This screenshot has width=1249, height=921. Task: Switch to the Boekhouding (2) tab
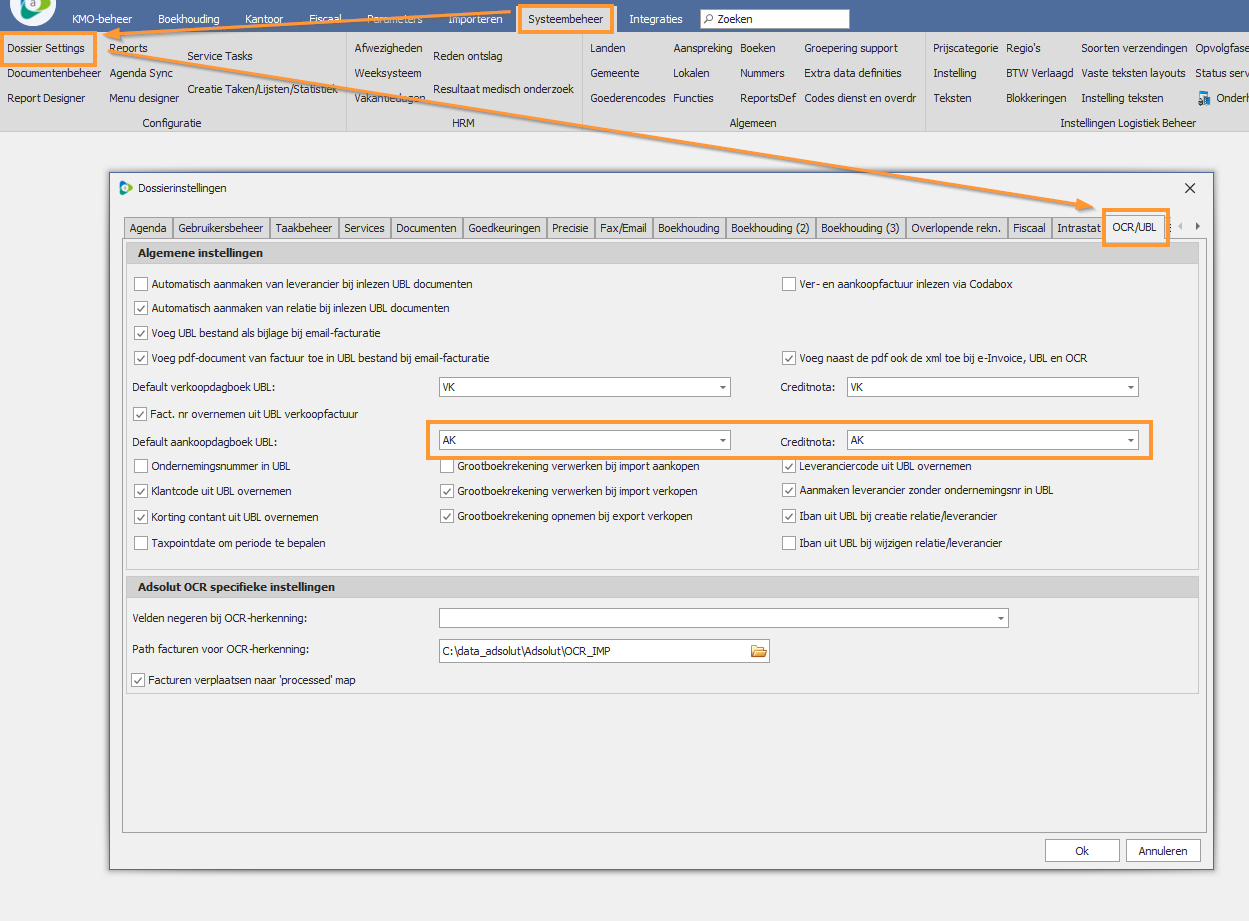pyautogui.click(x=769, y=228)
